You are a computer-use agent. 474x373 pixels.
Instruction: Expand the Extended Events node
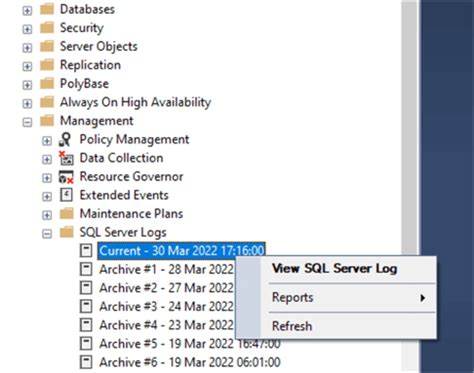pos(47,197)
